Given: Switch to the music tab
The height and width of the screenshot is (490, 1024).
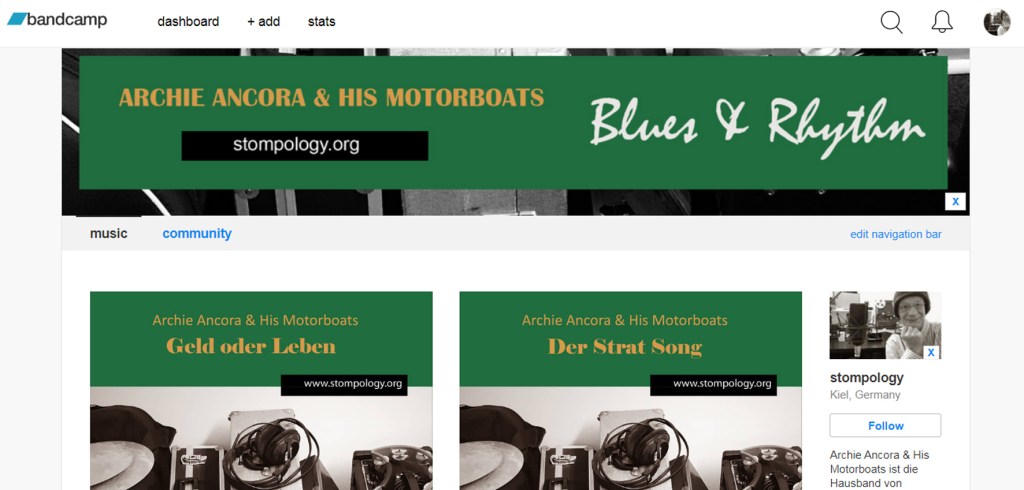Looking at the screenshot, I should [108, 233].
